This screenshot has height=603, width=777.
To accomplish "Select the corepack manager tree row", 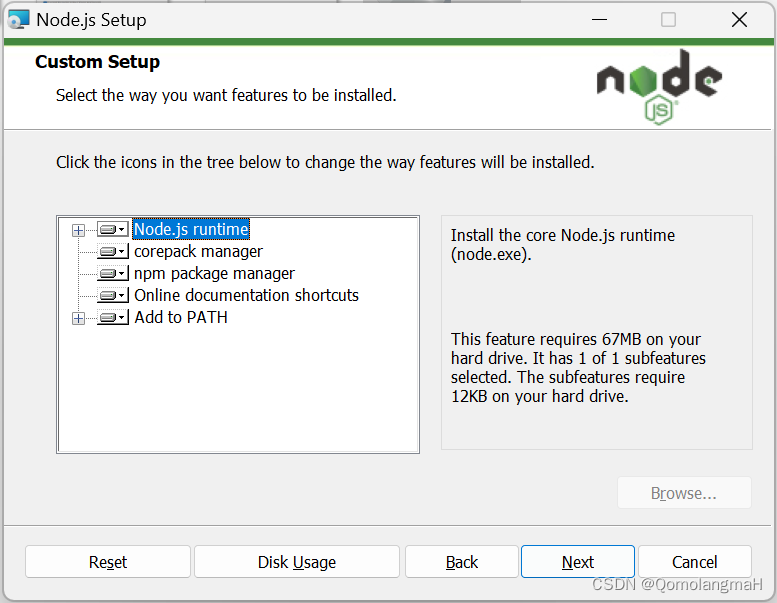I will [x=198, y=251].
